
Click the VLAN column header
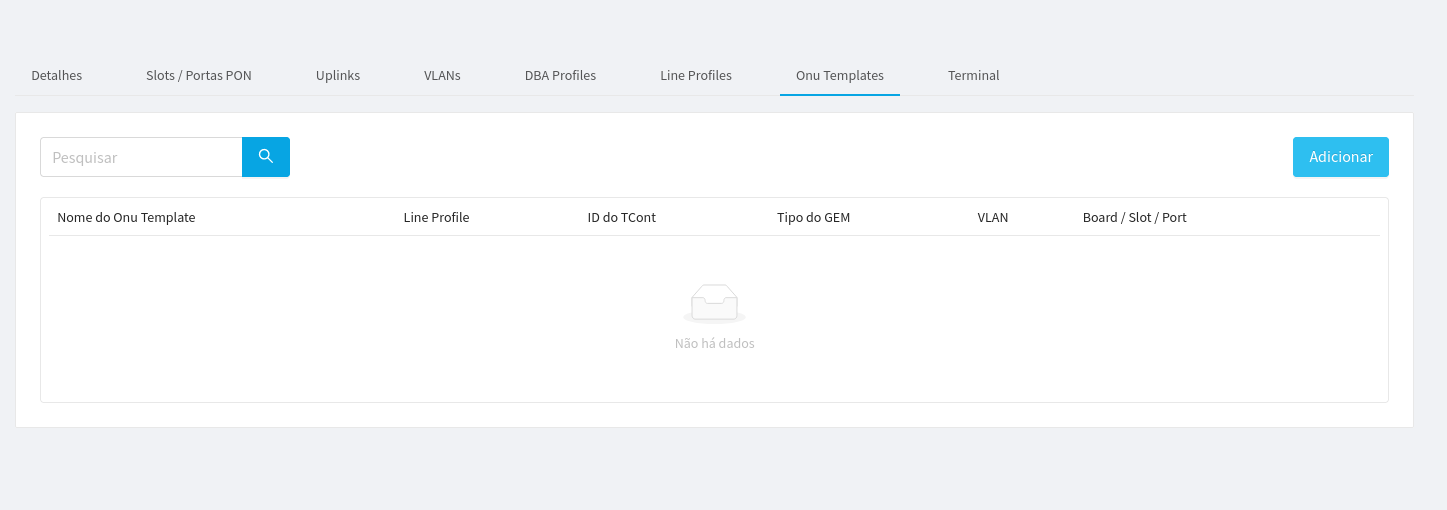click(992, 217)
